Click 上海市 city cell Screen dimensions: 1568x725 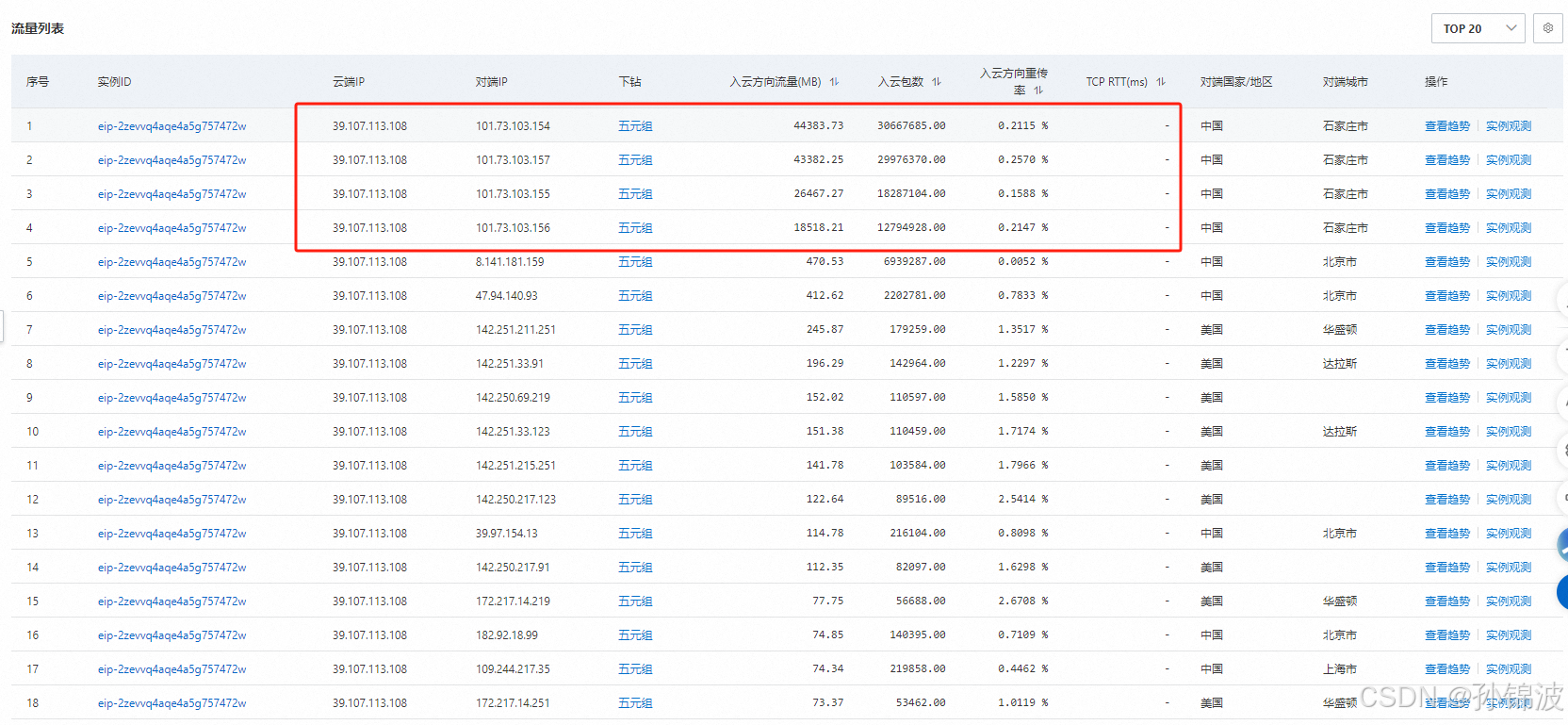[1339, 669]
